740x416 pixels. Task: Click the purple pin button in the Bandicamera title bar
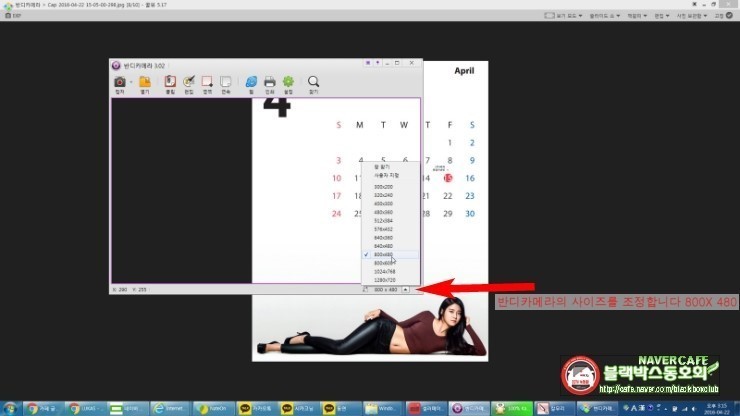pos(378,63)
